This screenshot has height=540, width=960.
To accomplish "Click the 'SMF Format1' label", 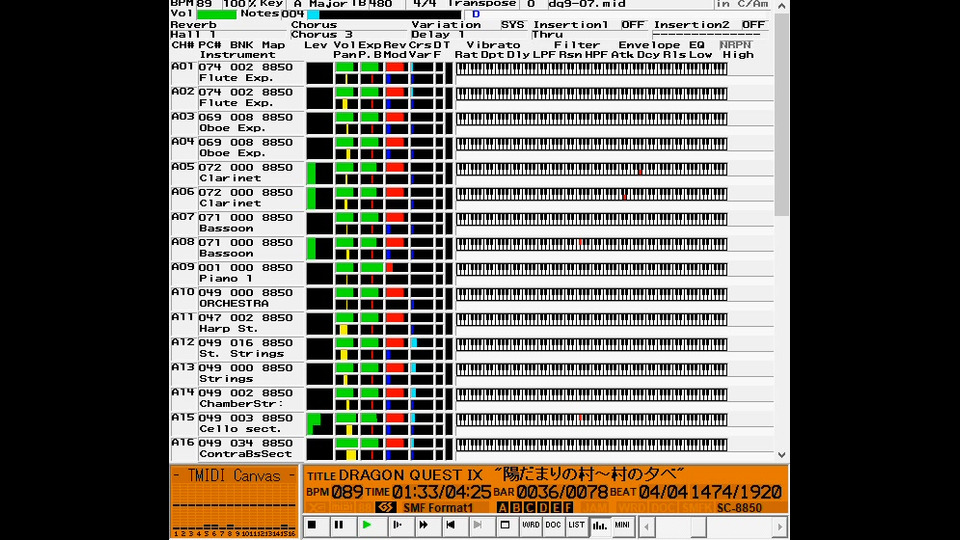I will click(438, 508).
